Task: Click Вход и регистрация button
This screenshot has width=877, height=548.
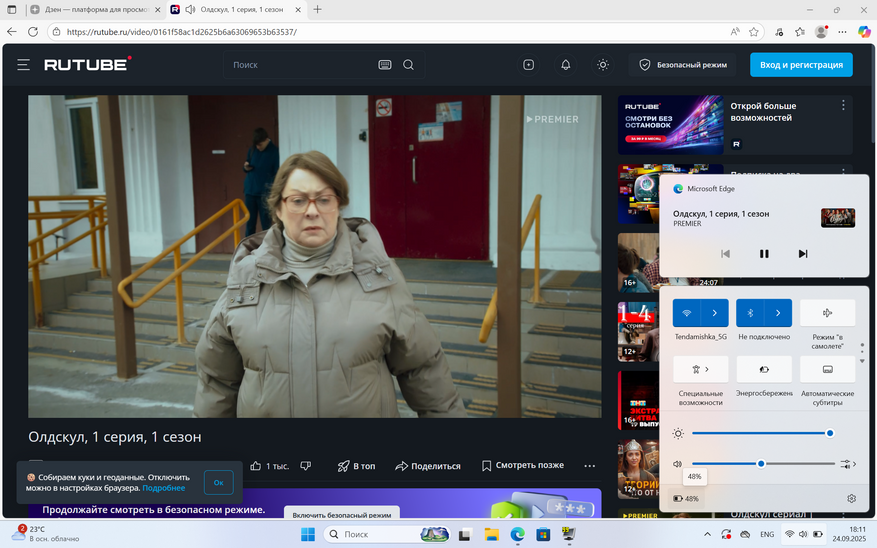Action: click(801, 65)
